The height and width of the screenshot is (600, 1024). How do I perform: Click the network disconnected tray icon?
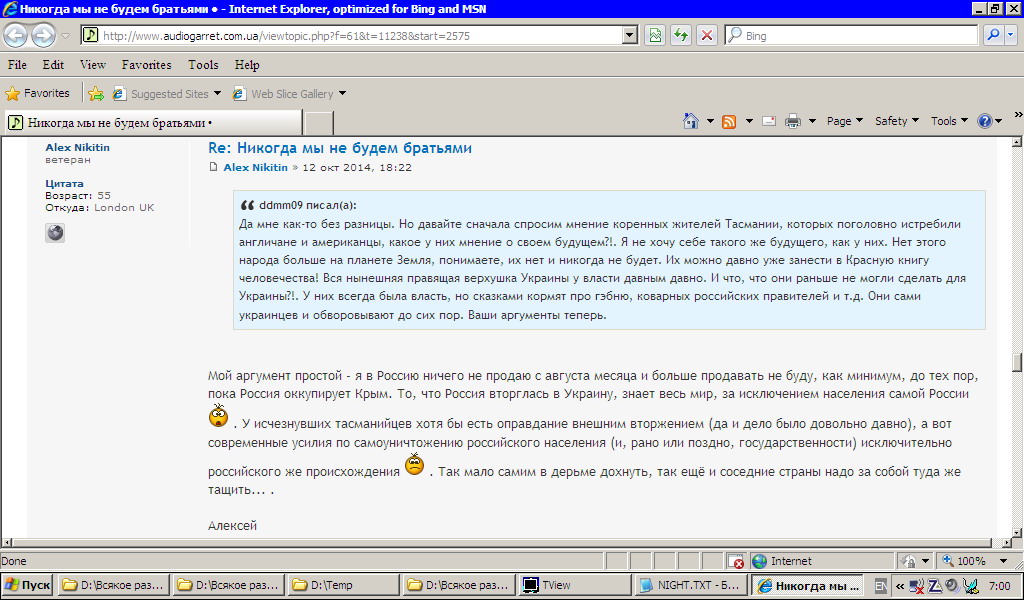[x=917, y=586]
